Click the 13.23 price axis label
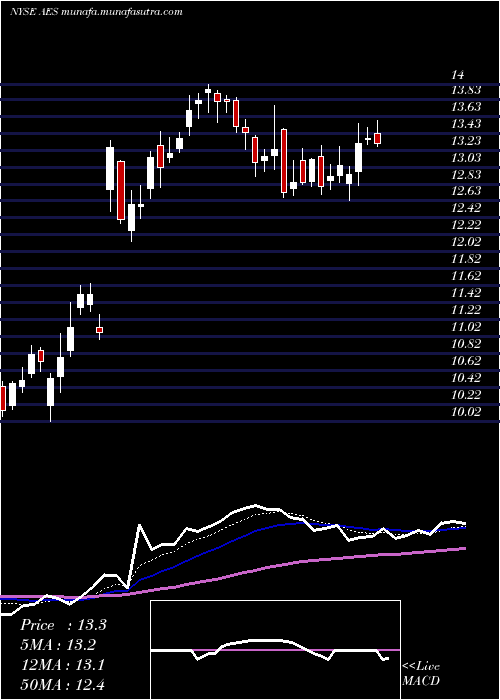This screenshot has width=500, height=700. tap(466, 141)
